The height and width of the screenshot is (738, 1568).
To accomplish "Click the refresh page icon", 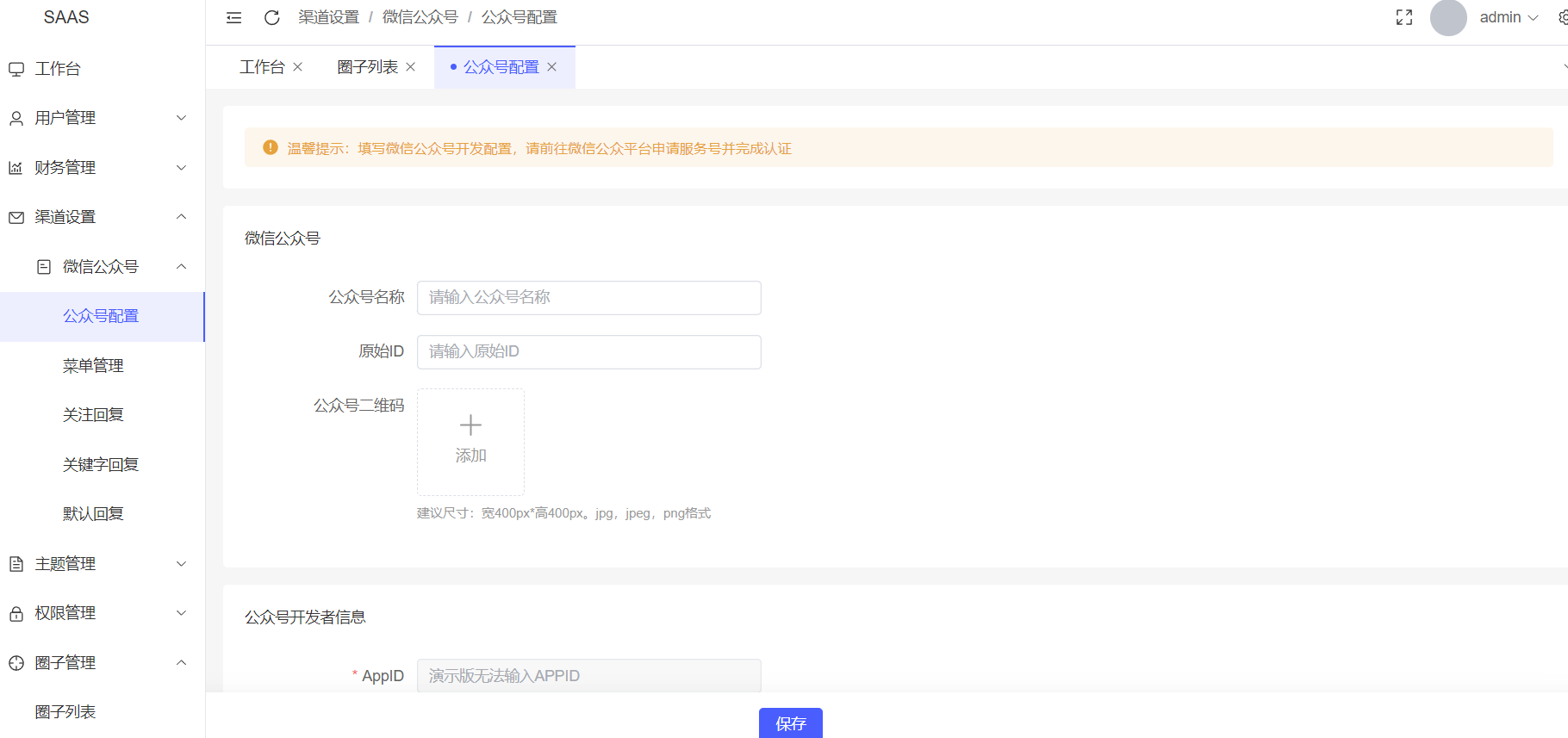I will (x=271, y=17).
